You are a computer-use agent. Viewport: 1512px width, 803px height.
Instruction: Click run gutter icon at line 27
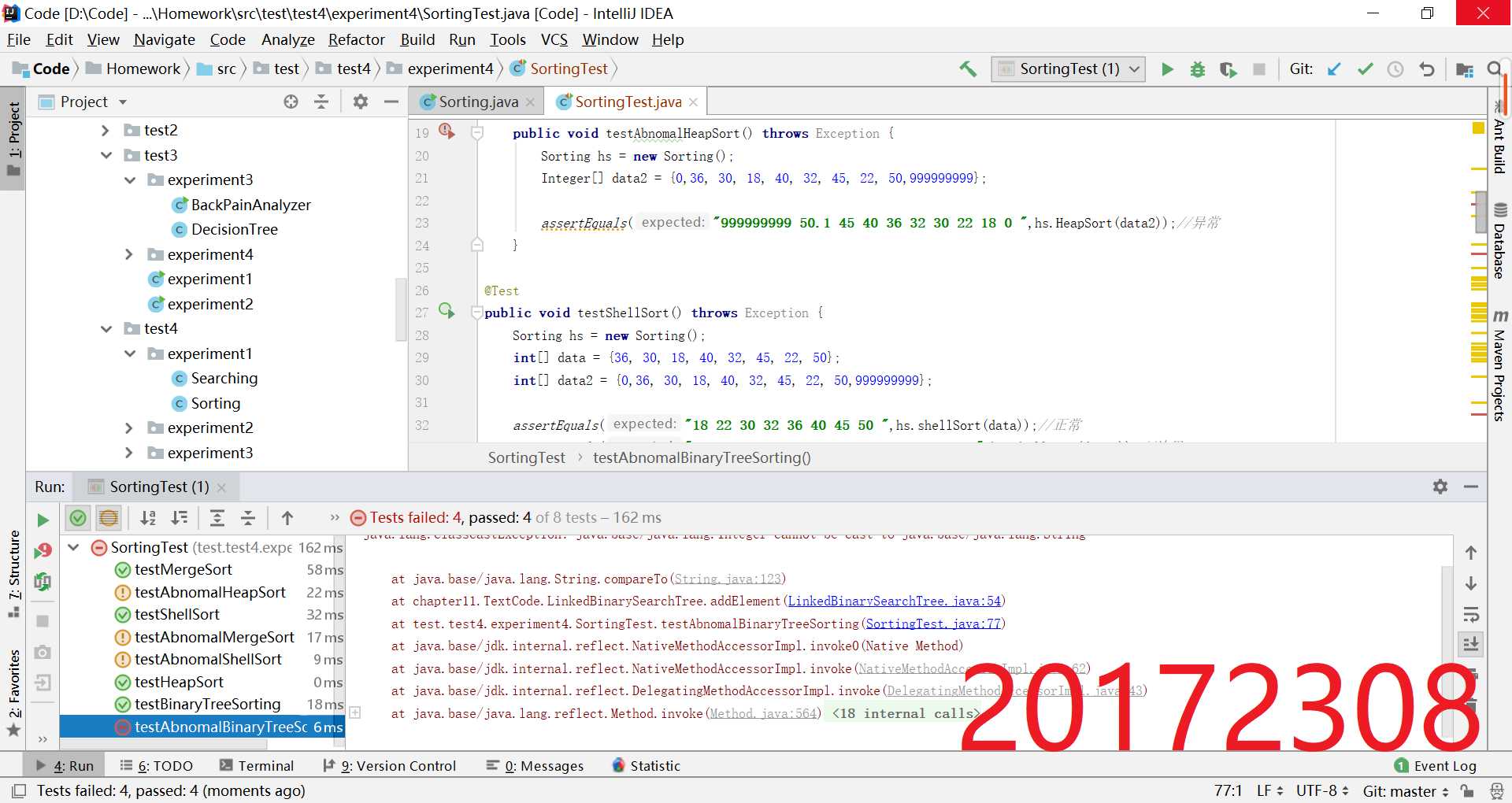click(447, 311)
